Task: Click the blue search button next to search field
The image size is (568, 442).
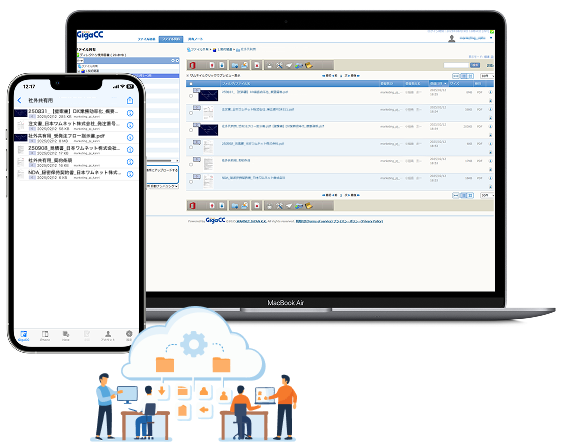Action: click(x=475, y=65)
